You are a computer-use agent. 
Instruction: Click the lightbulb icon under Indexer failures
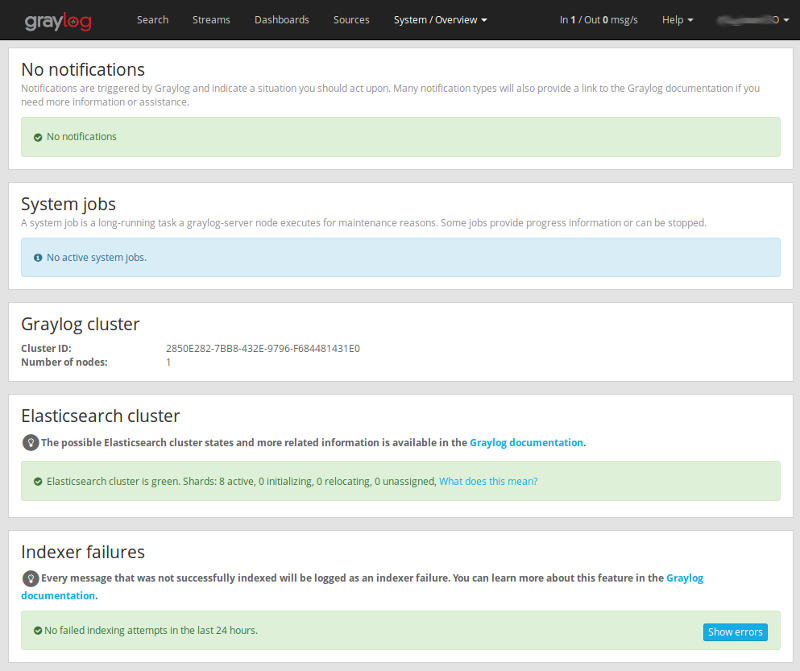click(x=30, y=578)
